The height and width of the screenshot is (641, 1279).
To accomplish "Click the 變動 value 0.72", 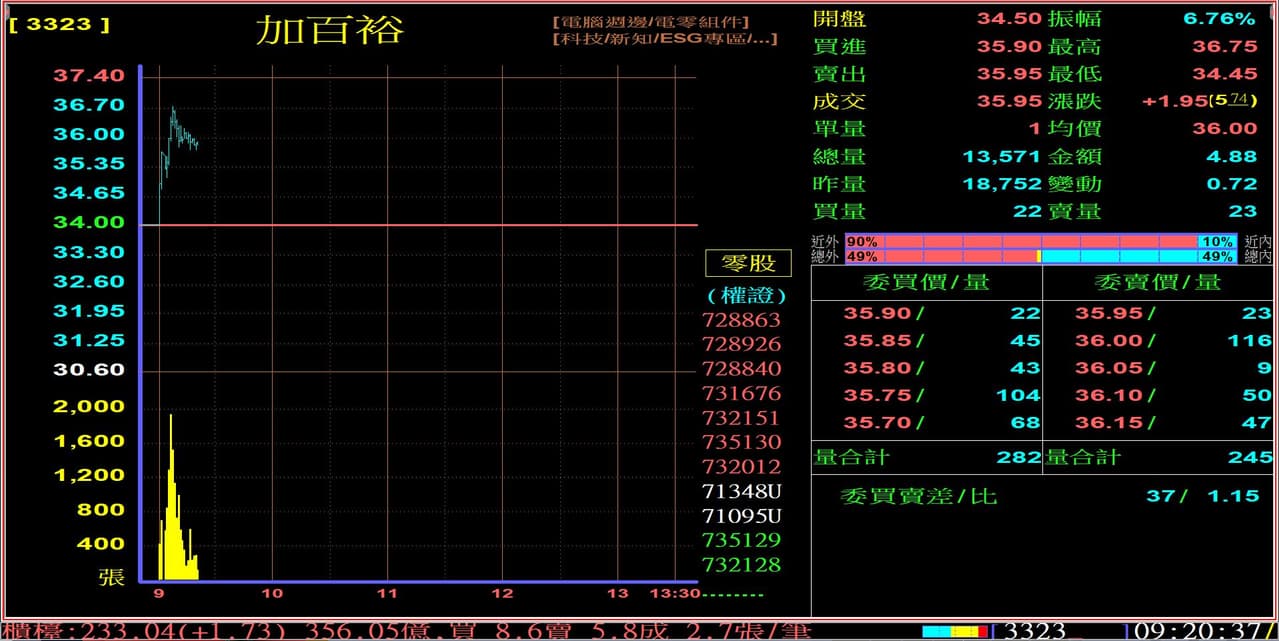I will tap(1232, 184).
